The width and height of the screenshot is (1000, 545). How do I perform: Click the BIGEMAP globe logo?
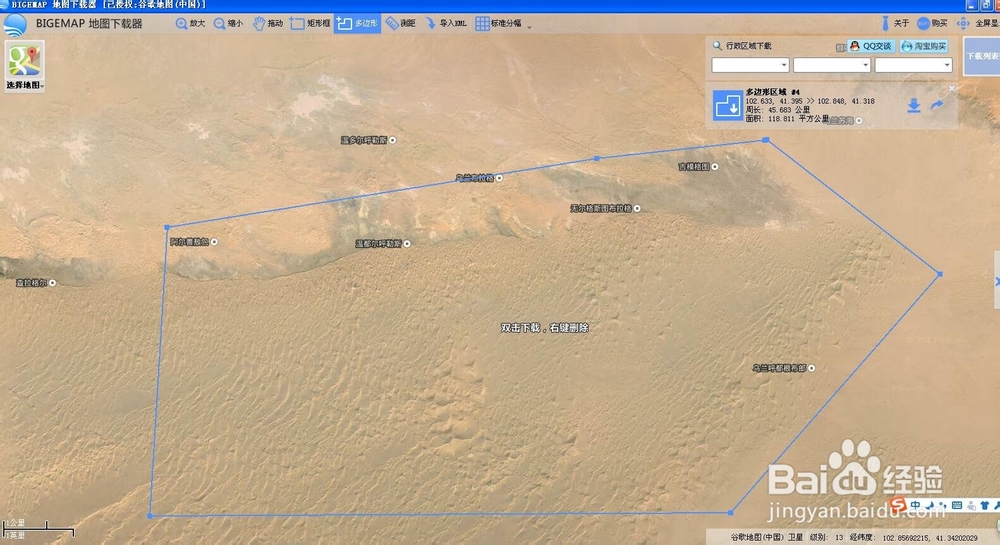15,25
